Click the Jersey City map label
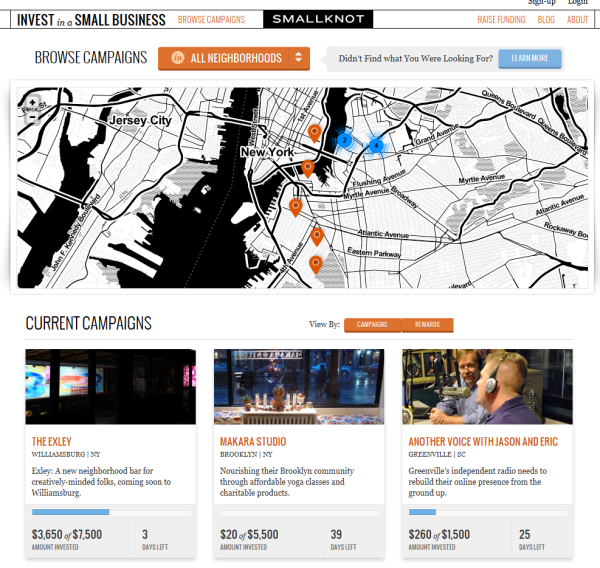The image size is (600, 568). pyautogui.click(x=140, y=121)
